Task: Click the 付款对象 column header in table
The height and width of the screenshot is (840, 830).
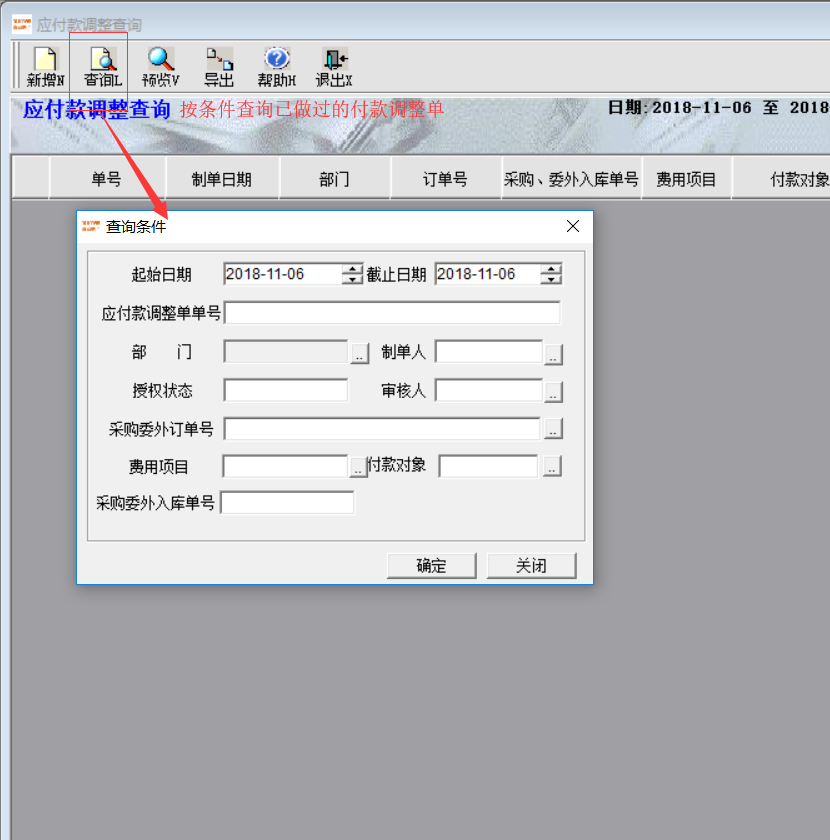Action: (781, 178)
